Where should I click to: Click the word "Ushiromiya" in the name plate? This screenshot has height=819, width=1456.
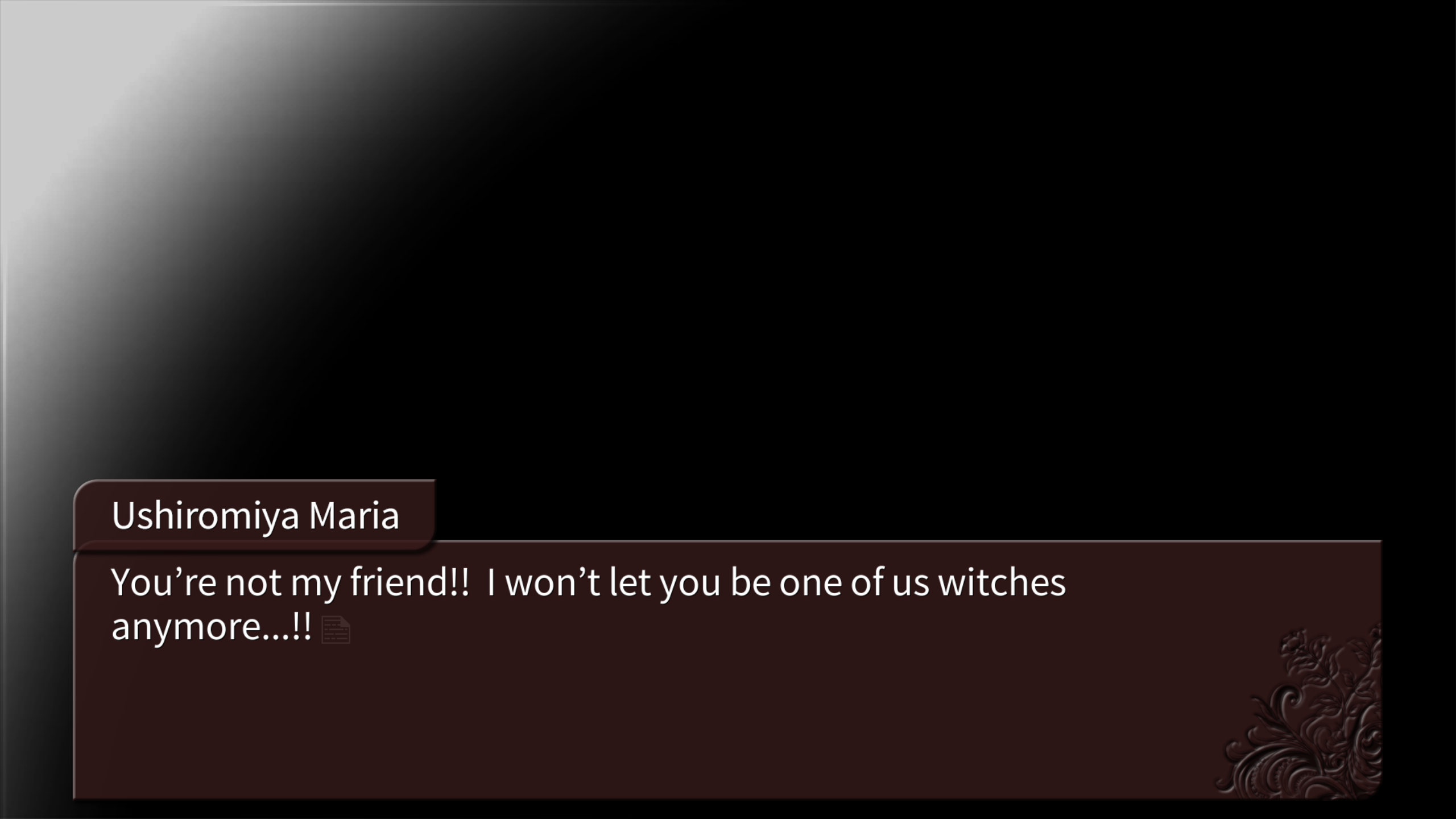(x=205, y=516)
